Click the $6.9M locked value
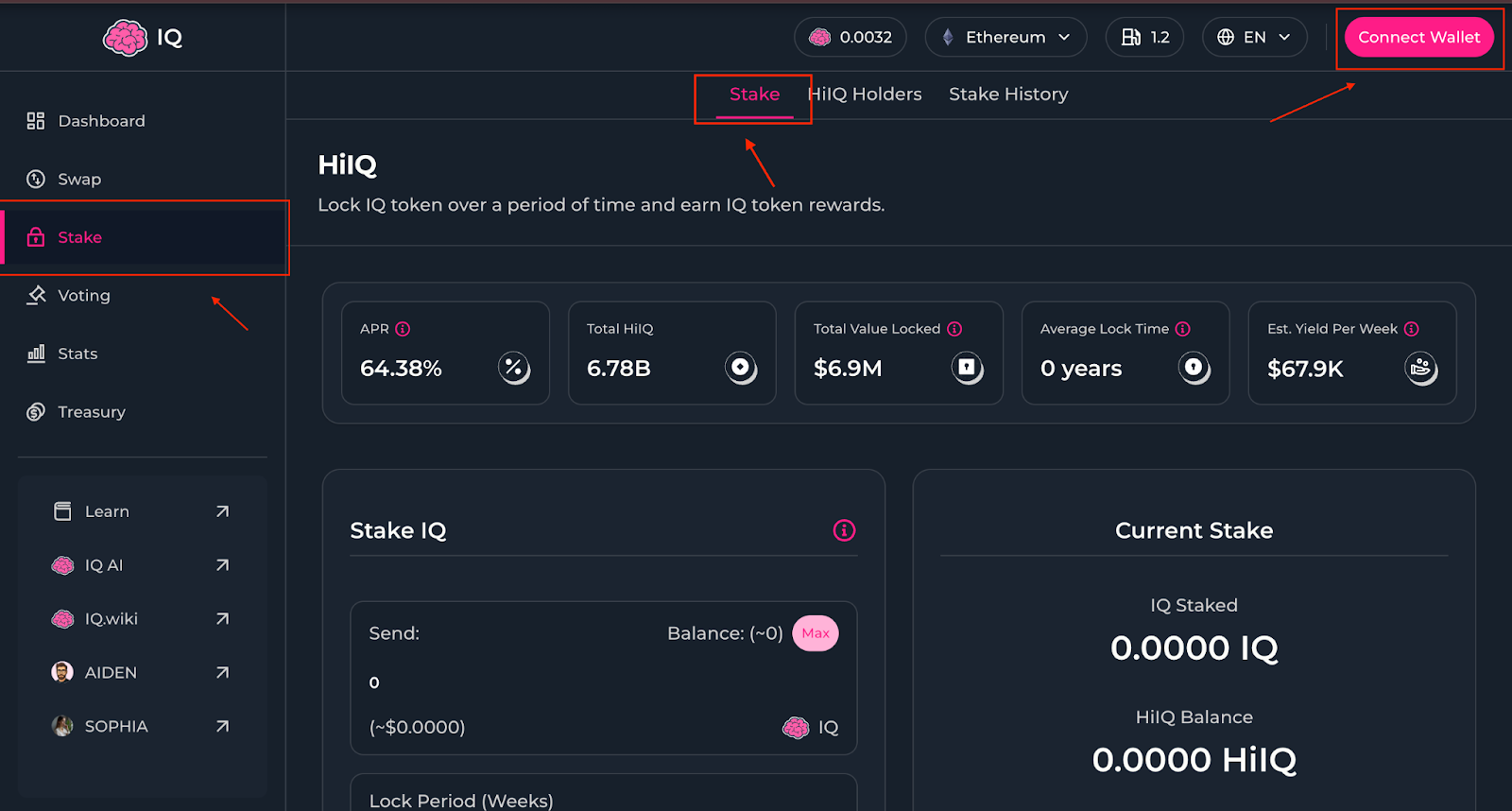Screen dimensions: 1512x811 pos(848,369)
